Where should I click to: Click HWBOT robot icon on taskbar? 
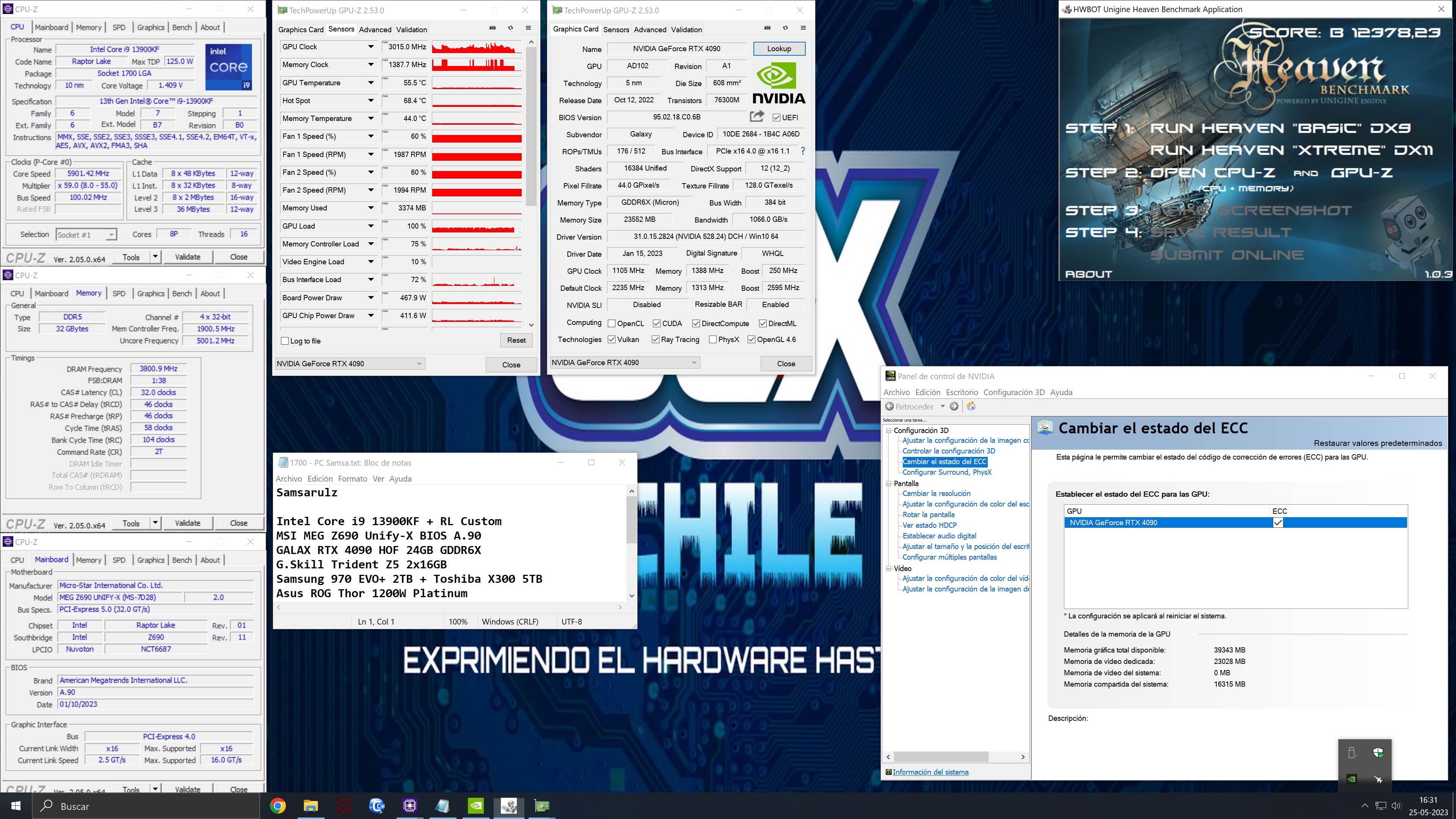[509, 806]
